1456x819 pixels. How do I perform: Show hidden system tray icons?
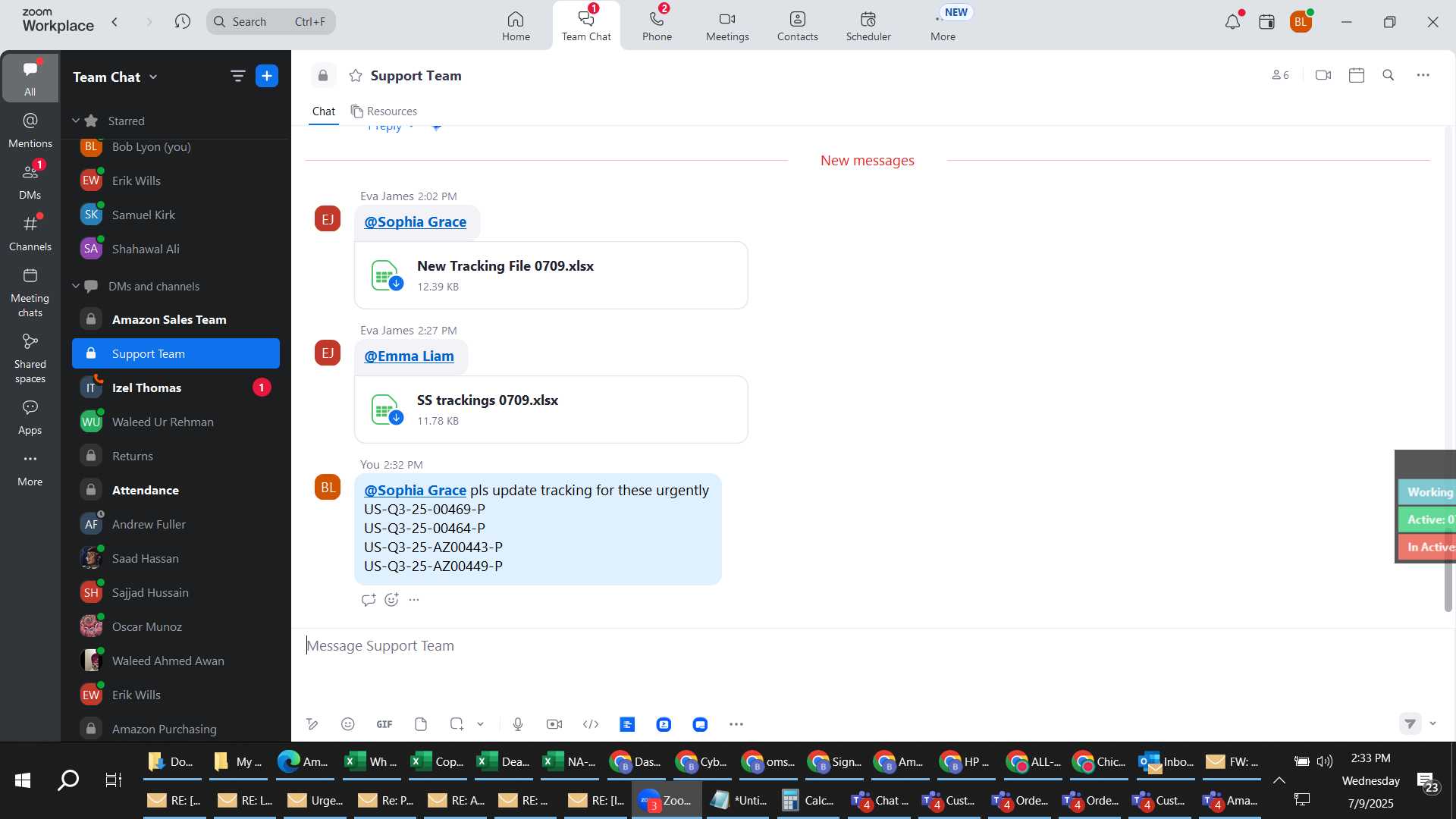(1279, 780)
